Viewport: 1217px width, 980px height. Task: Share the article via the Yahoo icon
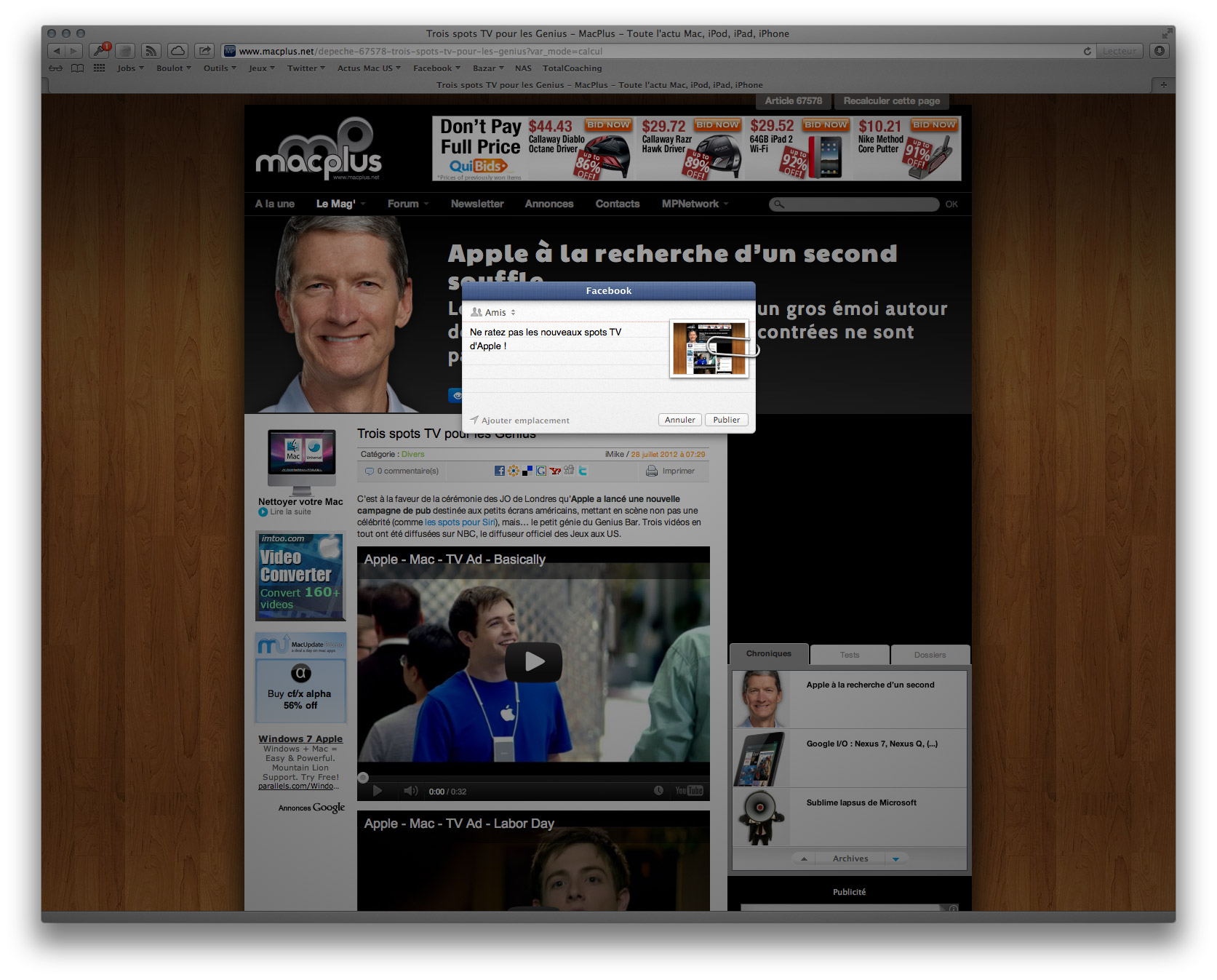555,471
